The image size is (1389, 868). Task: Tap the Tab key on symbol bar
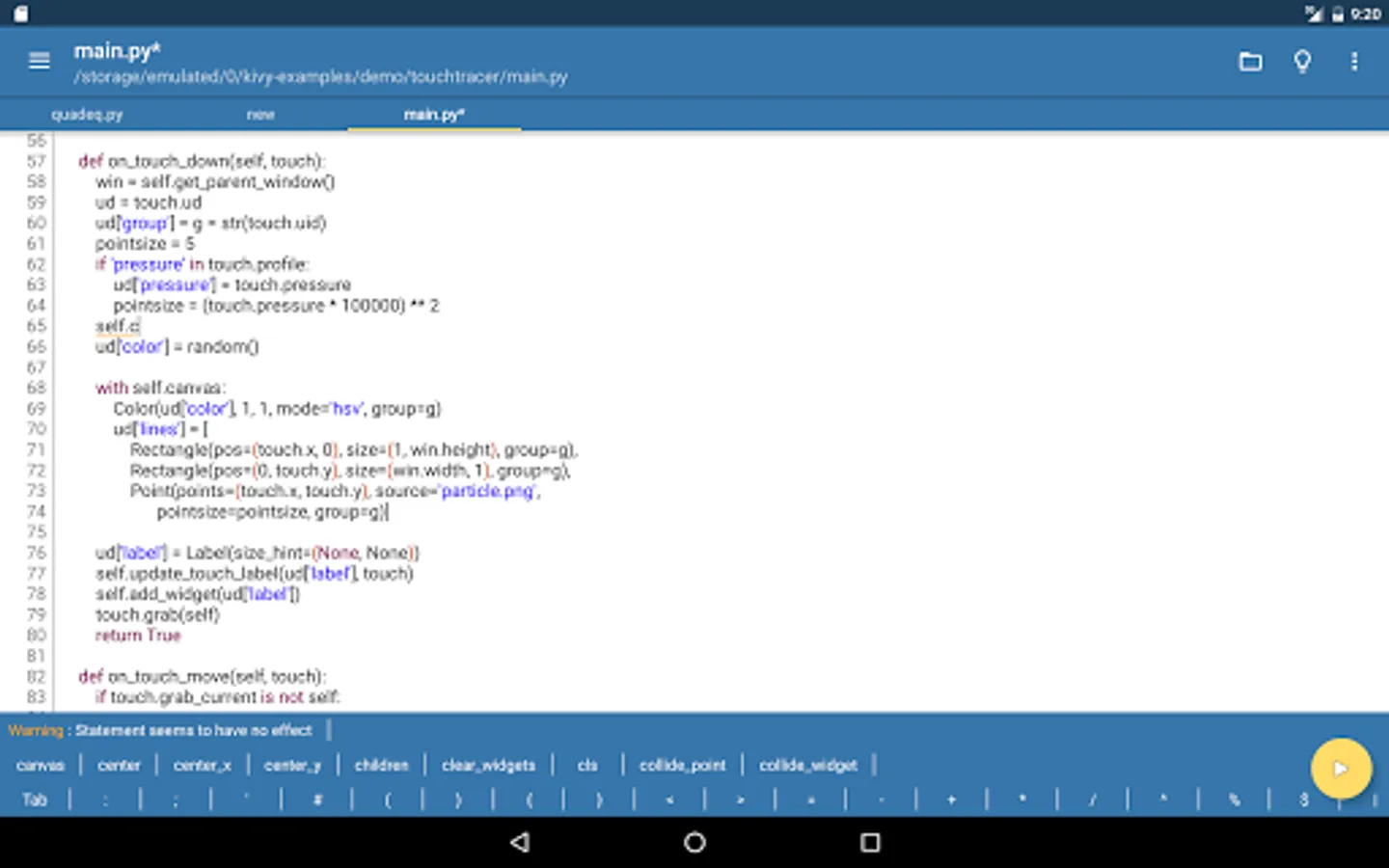35,800
